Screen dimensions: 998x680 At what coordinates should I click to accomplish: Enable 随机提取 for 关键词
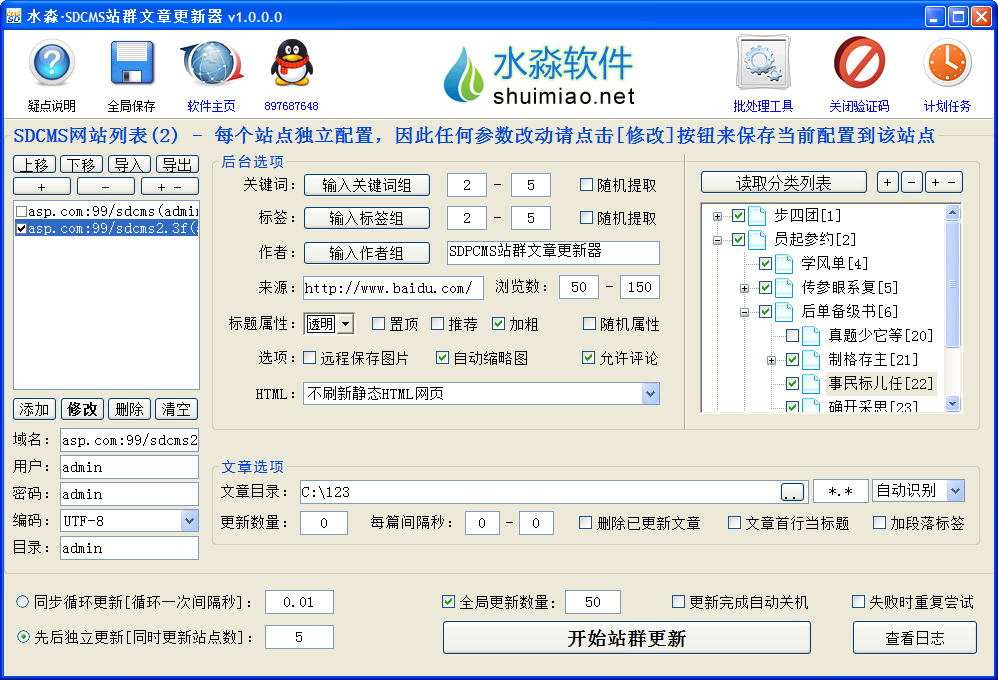coord(586,185)
